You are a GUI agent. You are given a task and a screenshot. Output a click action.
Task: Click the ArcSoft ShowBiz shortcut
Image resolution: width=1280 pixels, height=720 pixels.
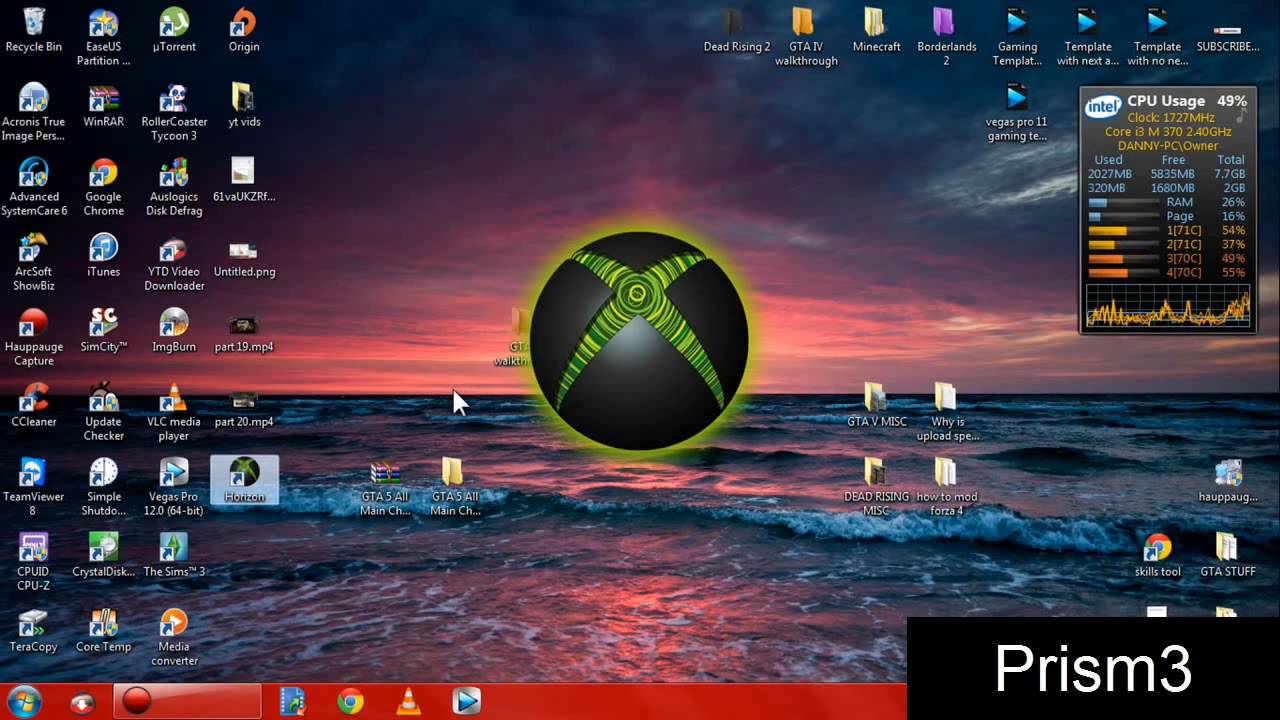coord(33,262)
